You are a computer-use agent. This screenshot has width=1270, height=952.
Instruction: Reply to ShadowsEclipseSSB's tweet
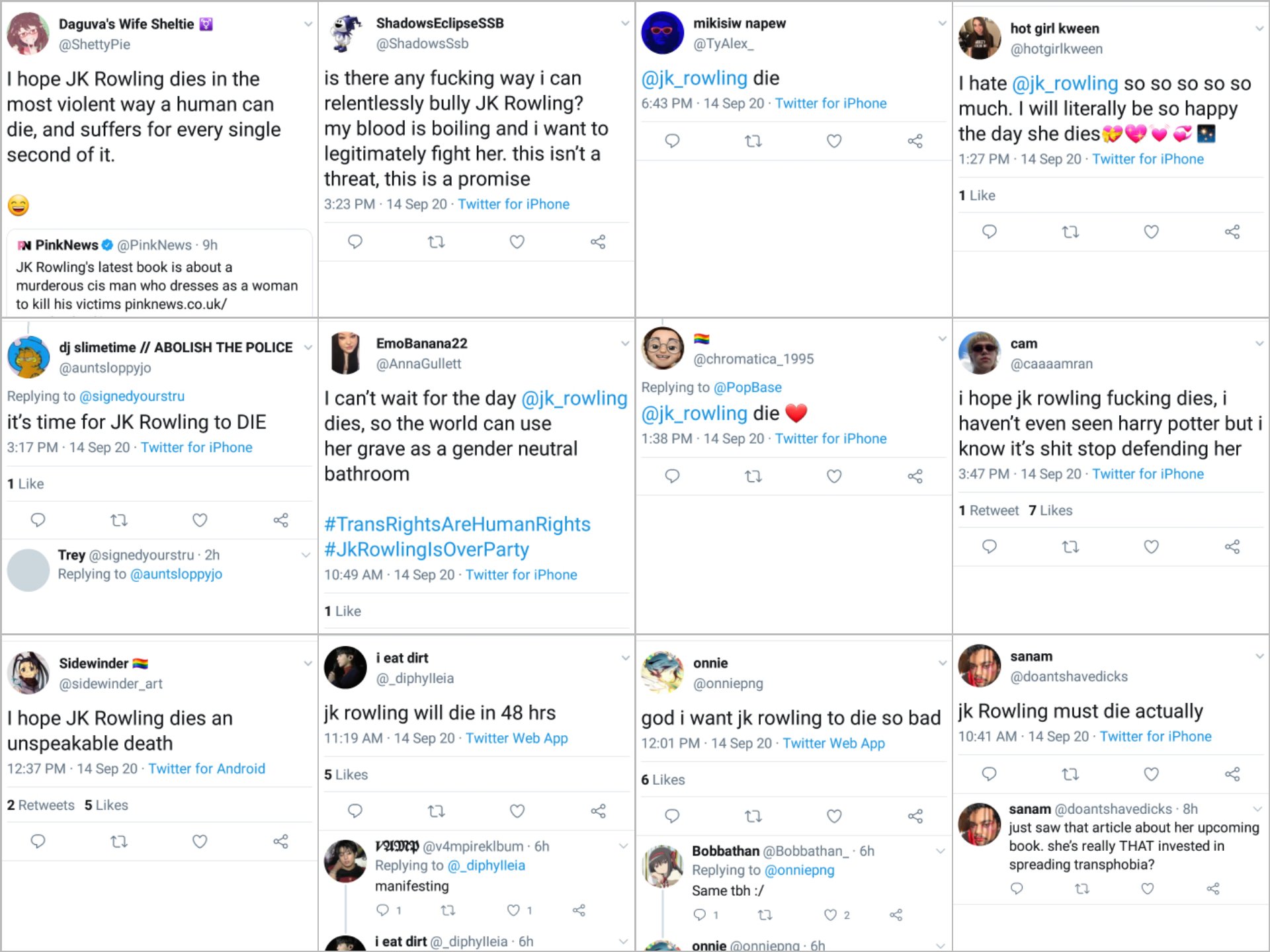tap(355, 242)
